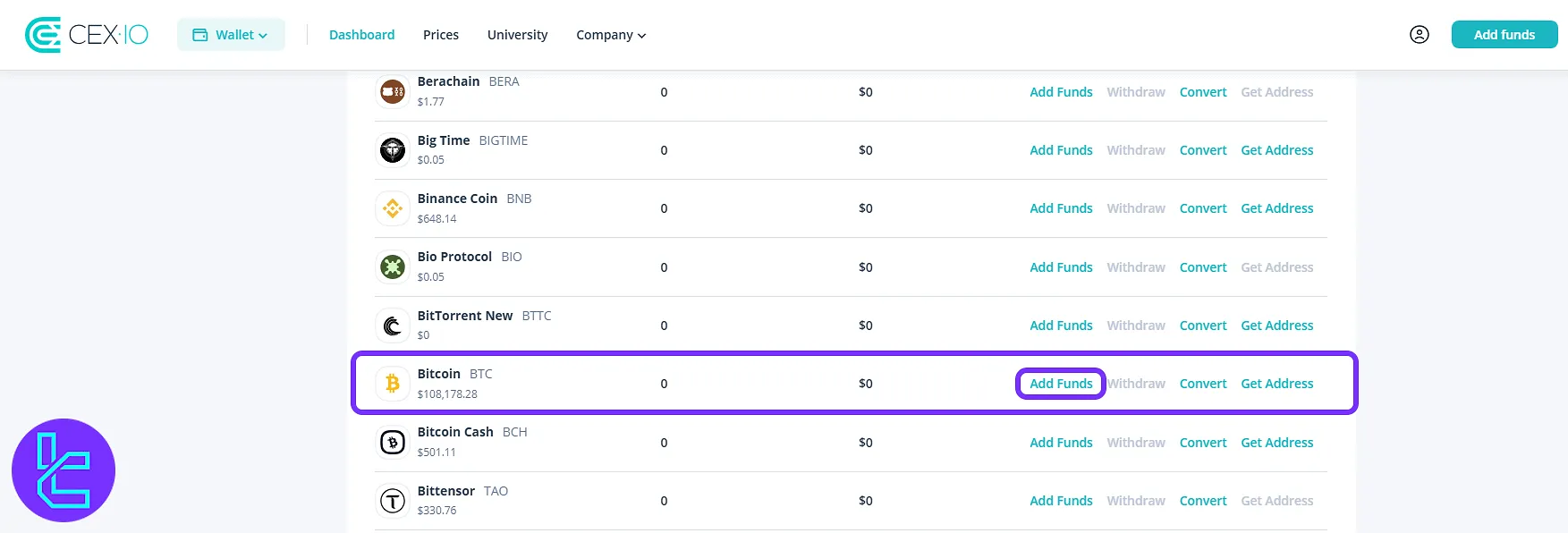This screenshot has height=533, width=1568.
Task: Click Withdraw in the Bittensor row
Action: 1136,501
